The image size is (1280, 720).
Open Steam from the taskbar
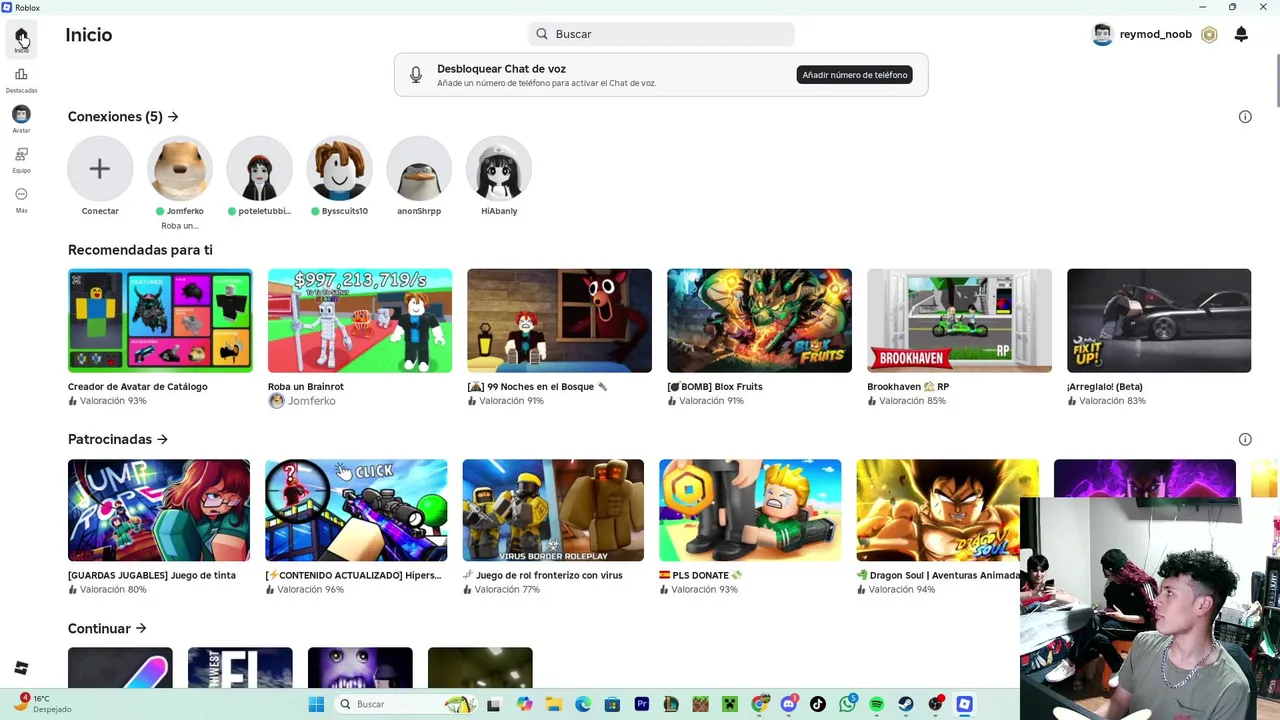[906, 704]
